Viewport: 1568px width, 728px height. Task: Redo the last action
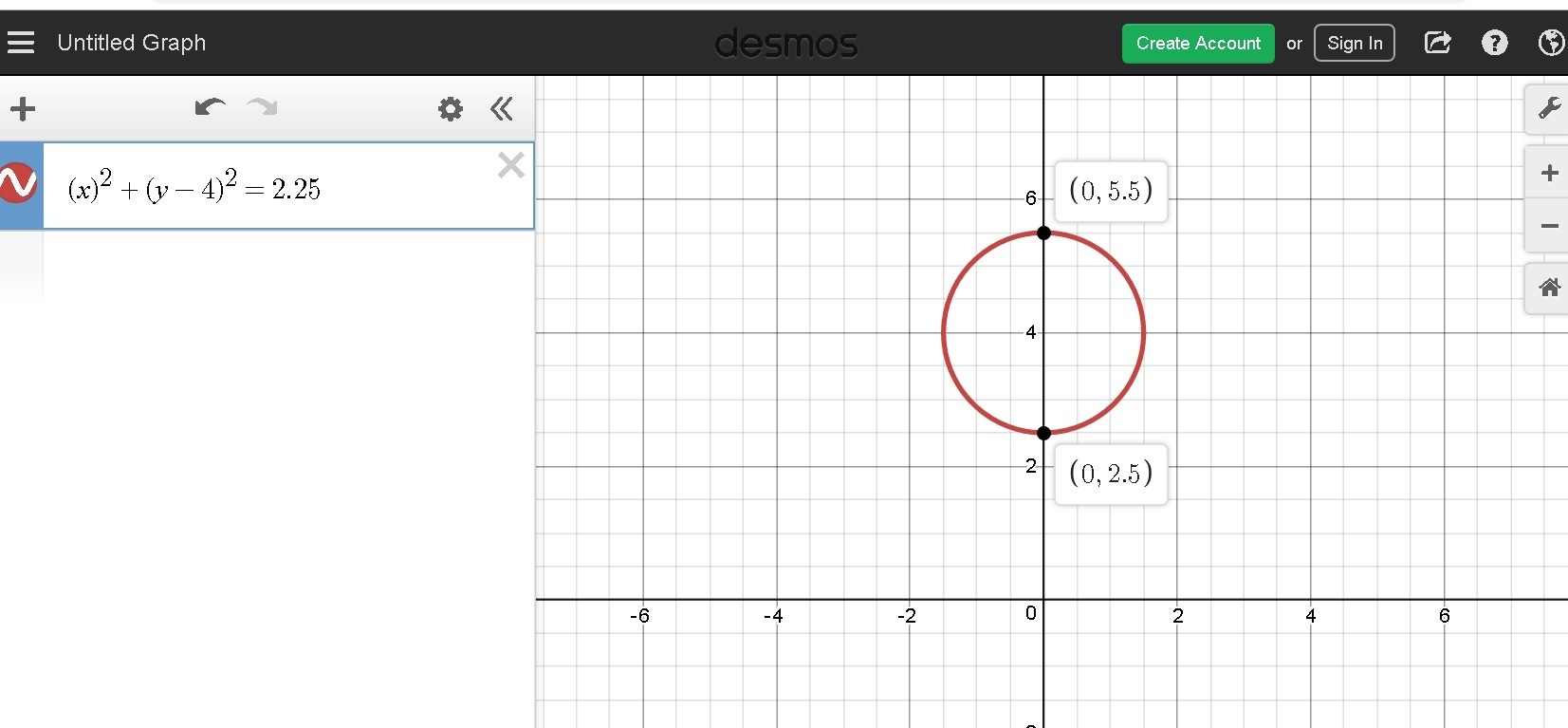(x=263, y=107)
